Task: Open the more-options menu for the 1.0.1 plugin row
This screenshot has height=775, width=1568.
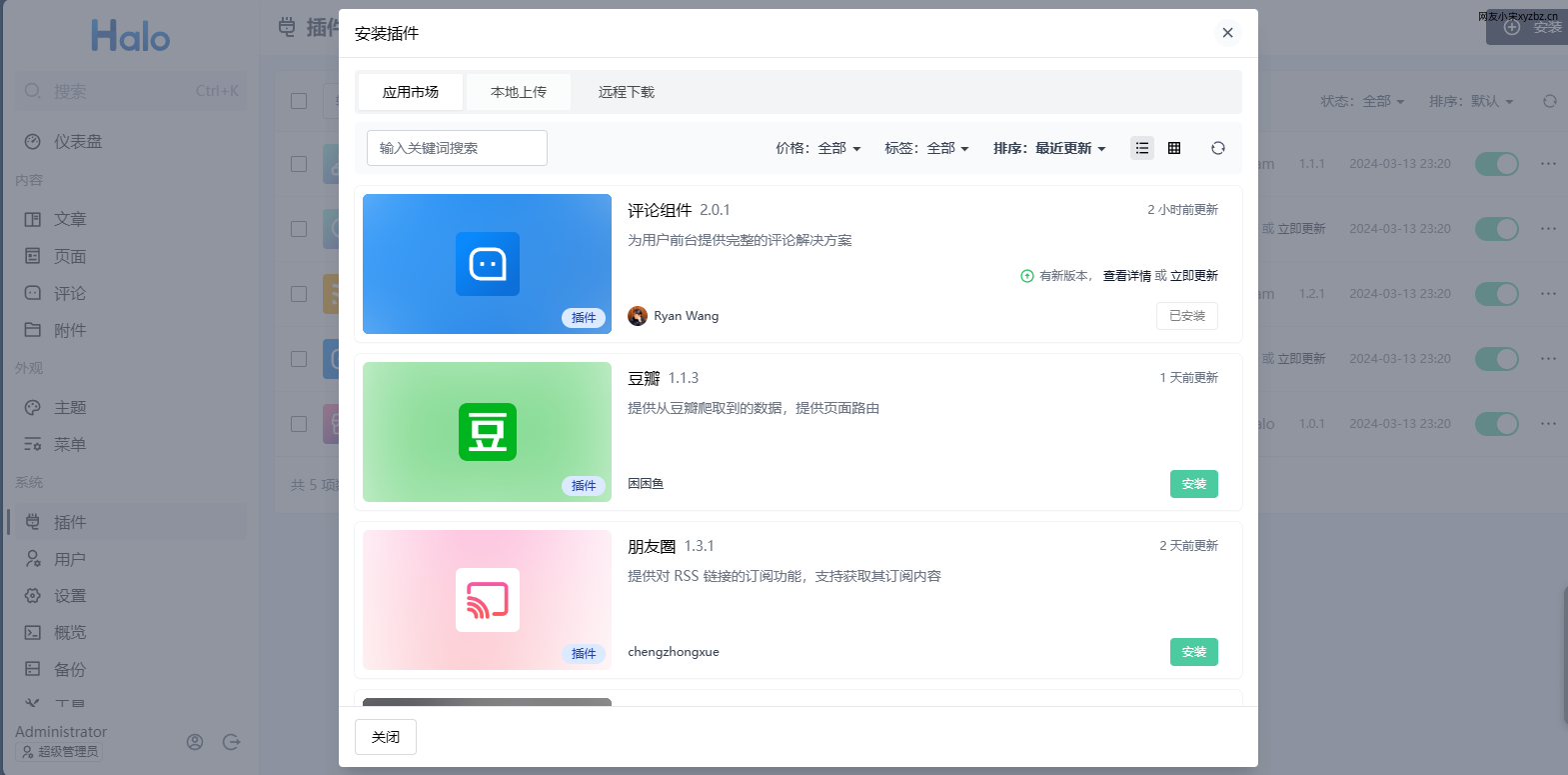Action: point(1548,424)
